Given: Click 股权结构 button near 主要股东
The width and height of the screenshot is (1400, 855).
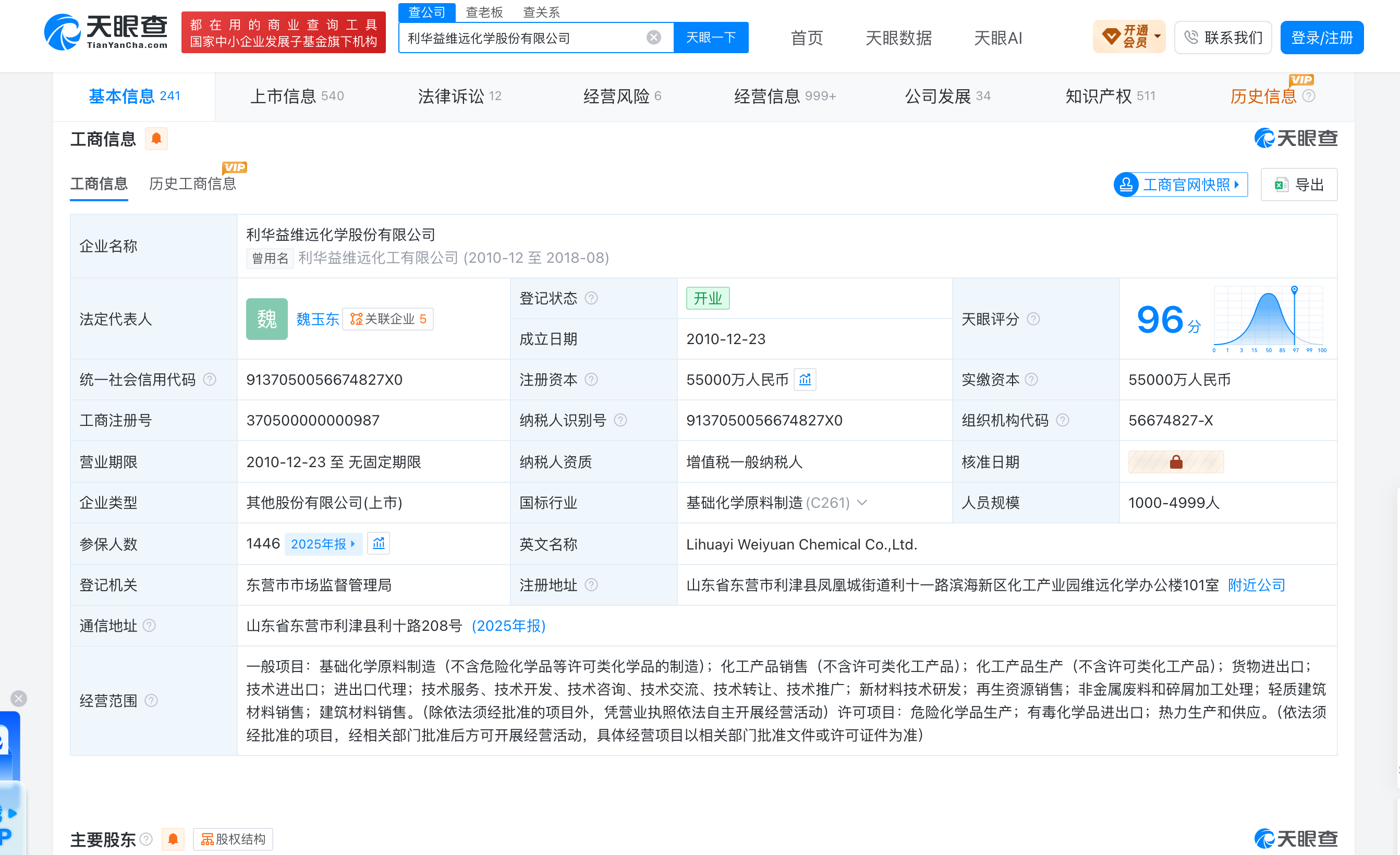Looking at the screenshot, I should tap(233, 838).
